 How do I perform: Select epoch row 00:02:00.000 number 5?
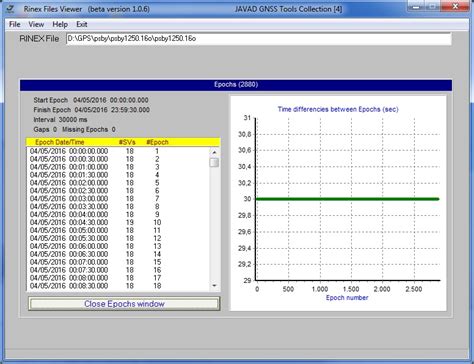click(118, 183)
